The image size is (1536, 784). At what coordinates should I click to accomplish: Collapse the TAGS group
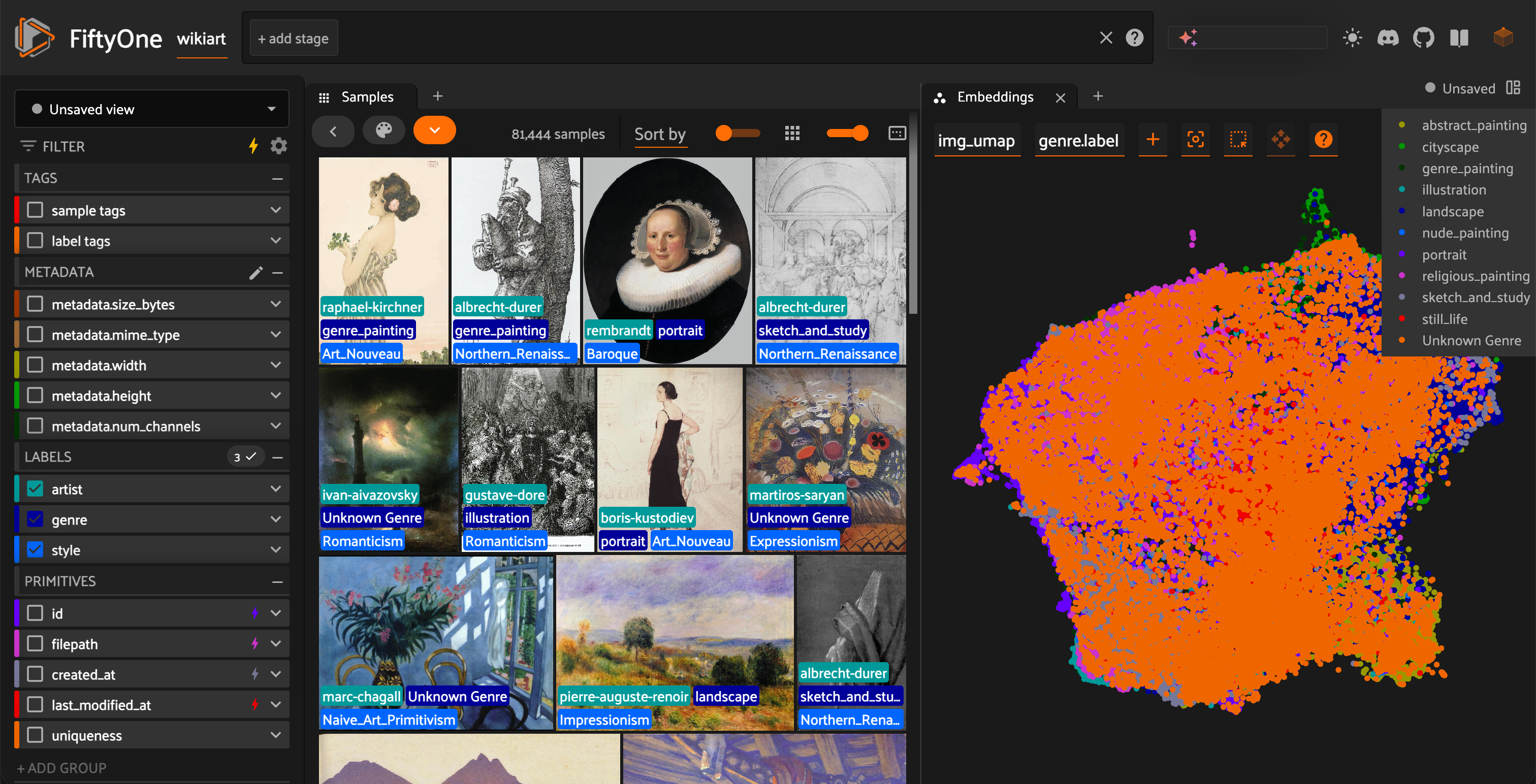point(277,179)
